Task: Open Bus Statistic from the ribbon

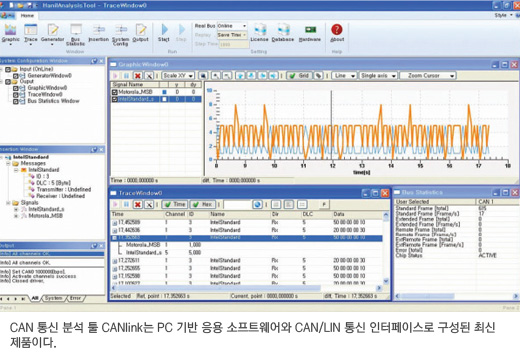Action: [x=75, y=35]
